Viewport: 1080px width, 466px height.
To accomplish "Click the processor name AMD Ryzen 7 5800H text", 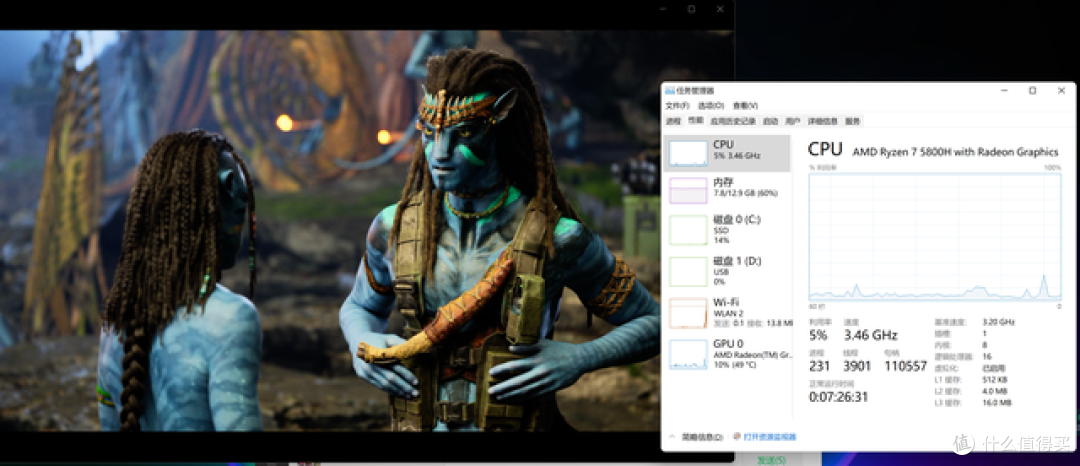I will [x=955, y=152].
